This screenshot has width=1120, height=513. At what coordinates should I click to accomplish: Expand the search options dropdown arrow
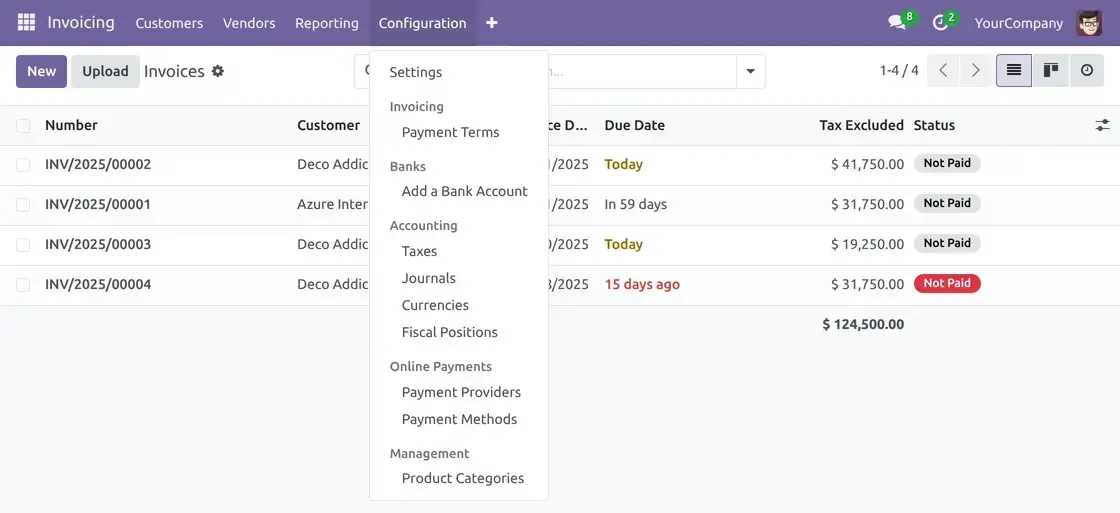(751, 71)
